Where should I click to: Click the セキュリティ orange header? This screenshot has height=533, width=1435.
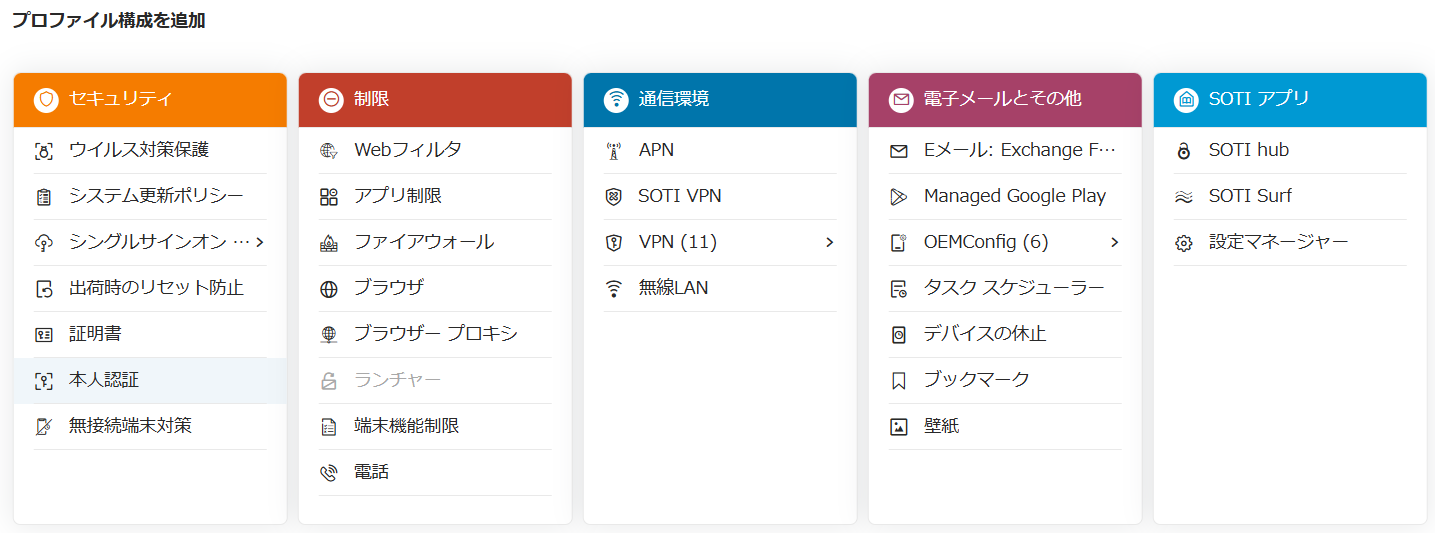coord(150,100)
